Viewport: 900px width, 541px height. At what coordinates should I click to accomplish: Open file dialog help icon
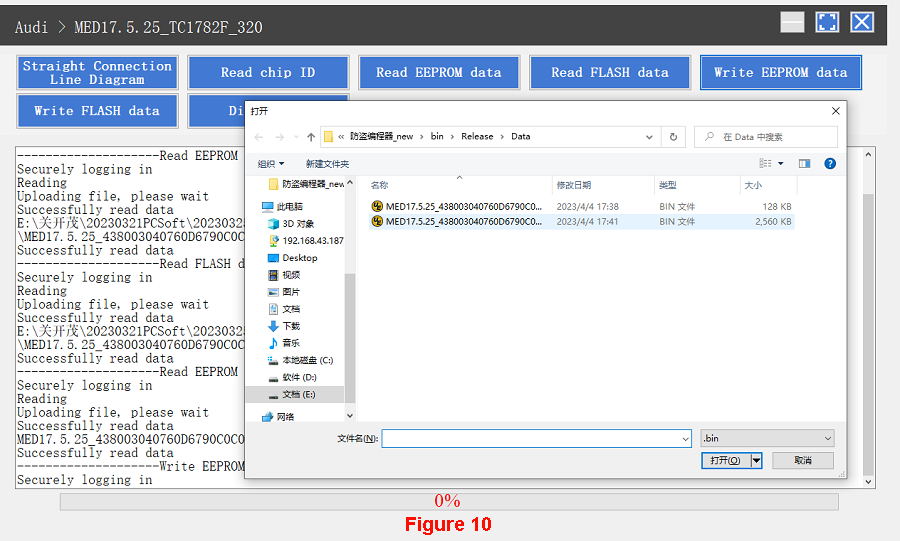830,164
